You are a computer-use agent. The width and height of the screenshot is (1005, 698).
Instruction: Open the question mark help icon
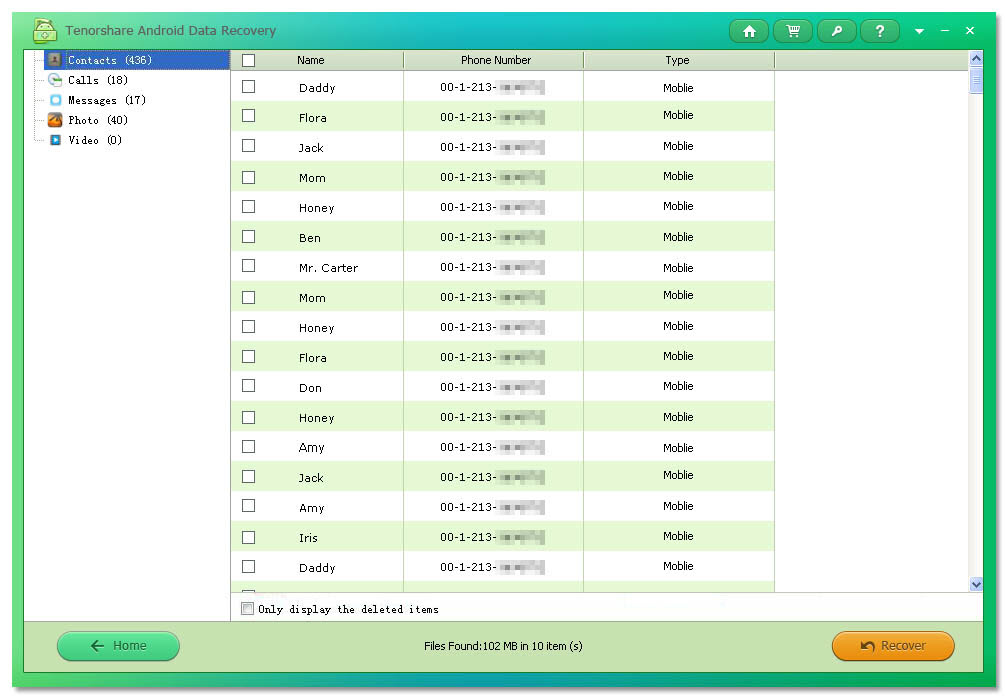click(879, 31)
